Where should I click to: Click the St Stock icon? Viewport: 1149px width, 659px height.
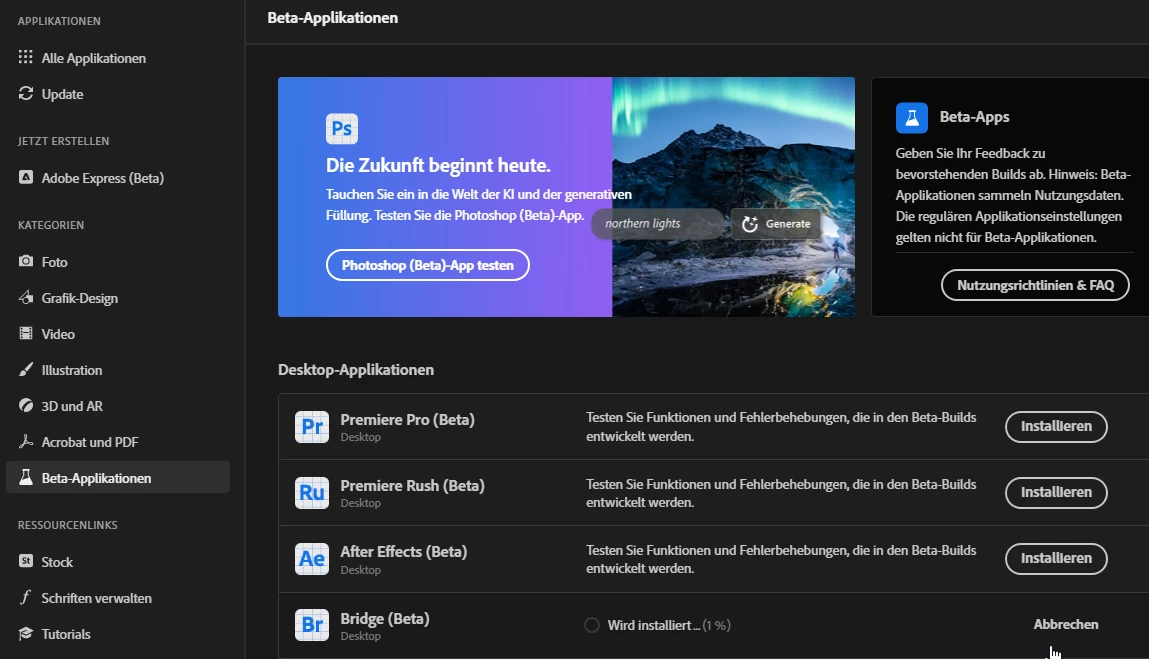tap(26, 561)
